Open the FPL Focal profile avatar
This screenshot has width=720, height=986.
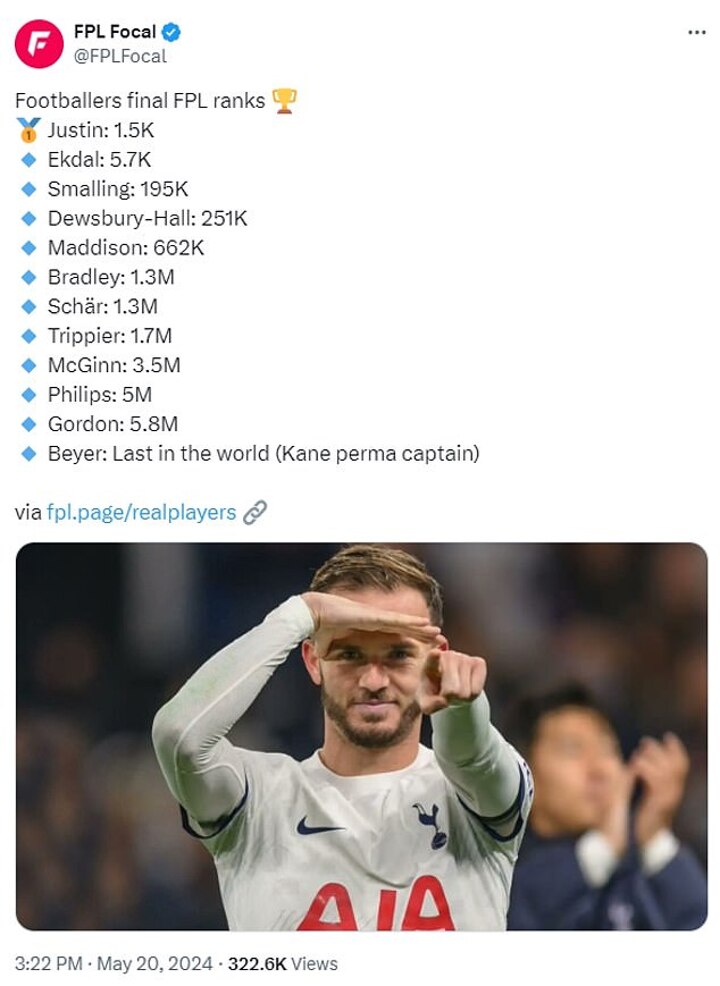(x=39, y=44)
